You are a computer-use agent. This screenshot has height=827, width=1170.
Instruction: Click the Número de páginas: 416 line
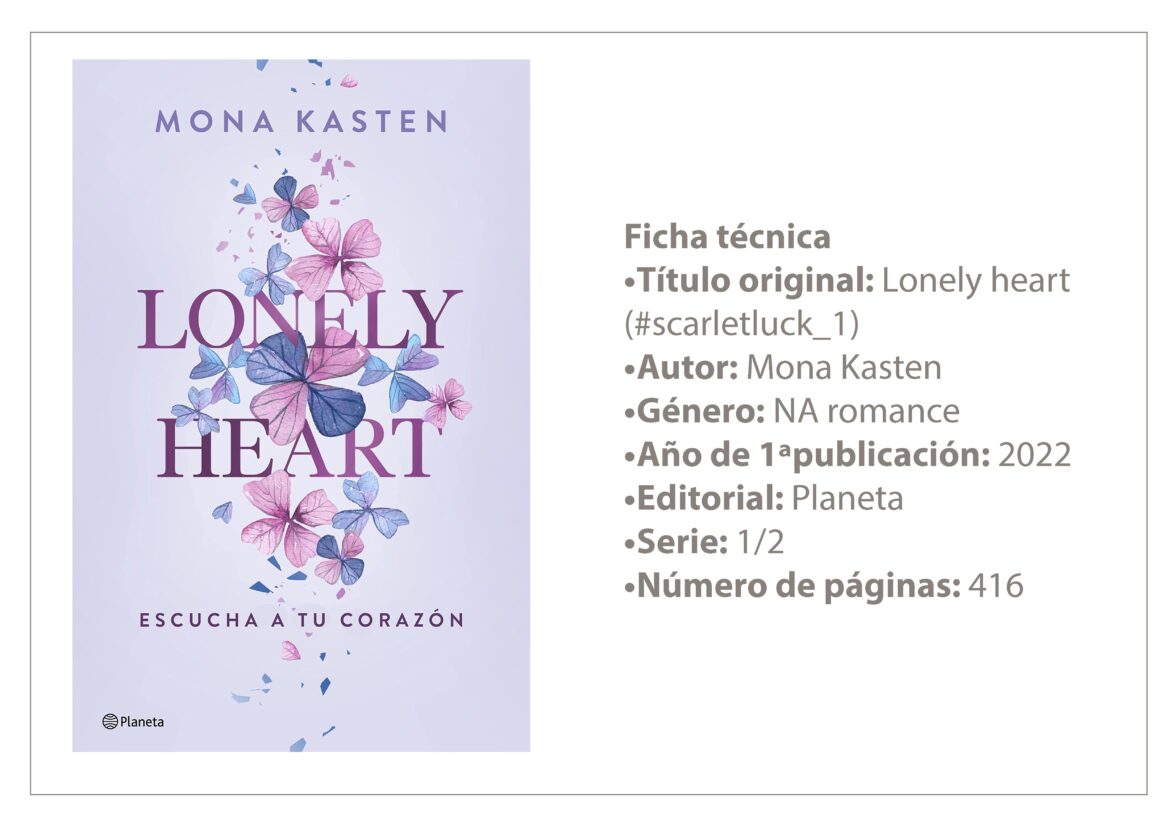824,586
